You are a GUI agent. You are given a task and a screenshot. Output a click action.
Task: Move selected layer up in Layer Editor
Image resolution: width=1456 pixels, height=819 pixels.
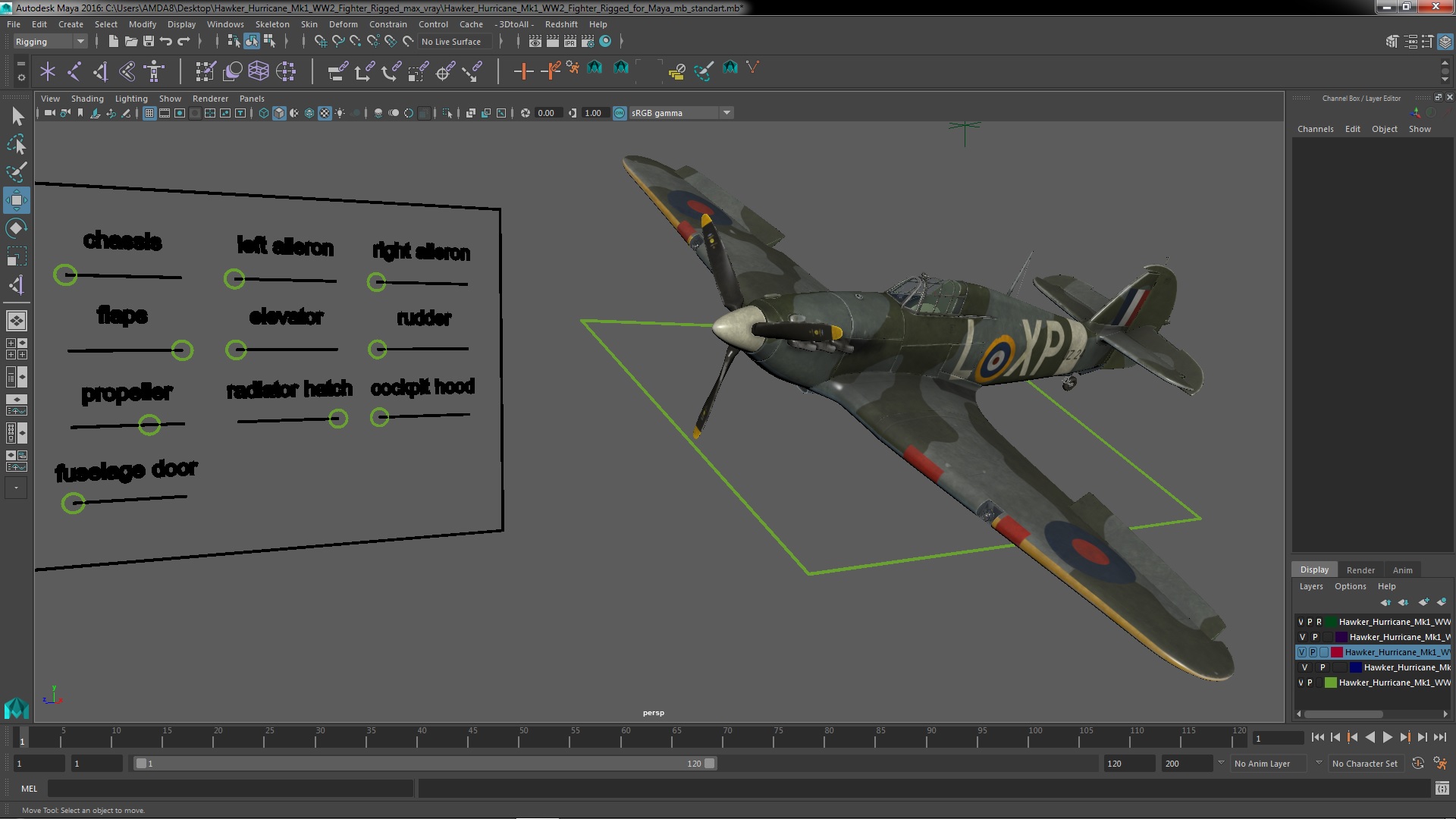tap(1385, 602)
